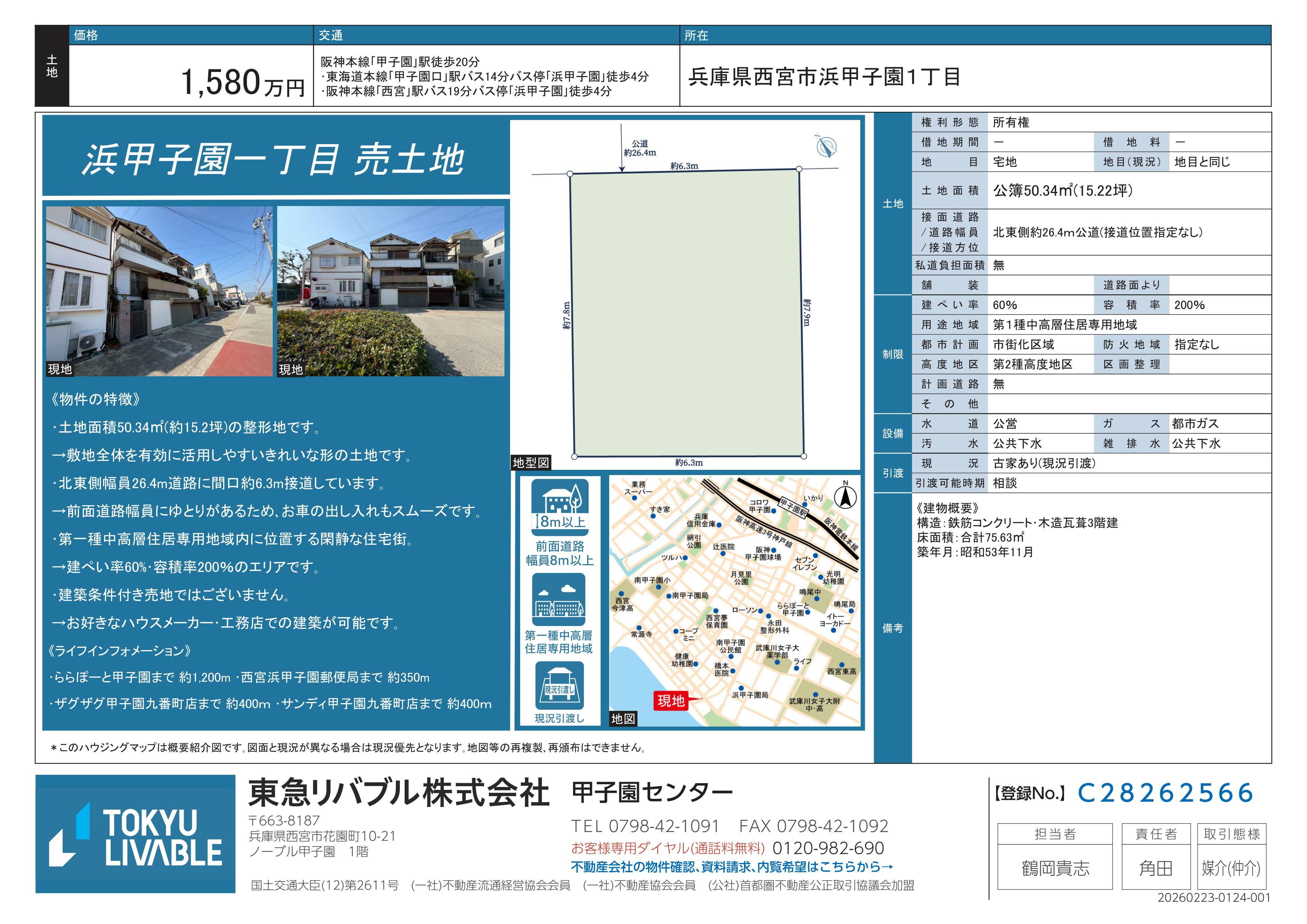Click the 第一種中高層住居専用地域 apartment buildings icon
This screenshot has height=924, width=1307.
558,599
